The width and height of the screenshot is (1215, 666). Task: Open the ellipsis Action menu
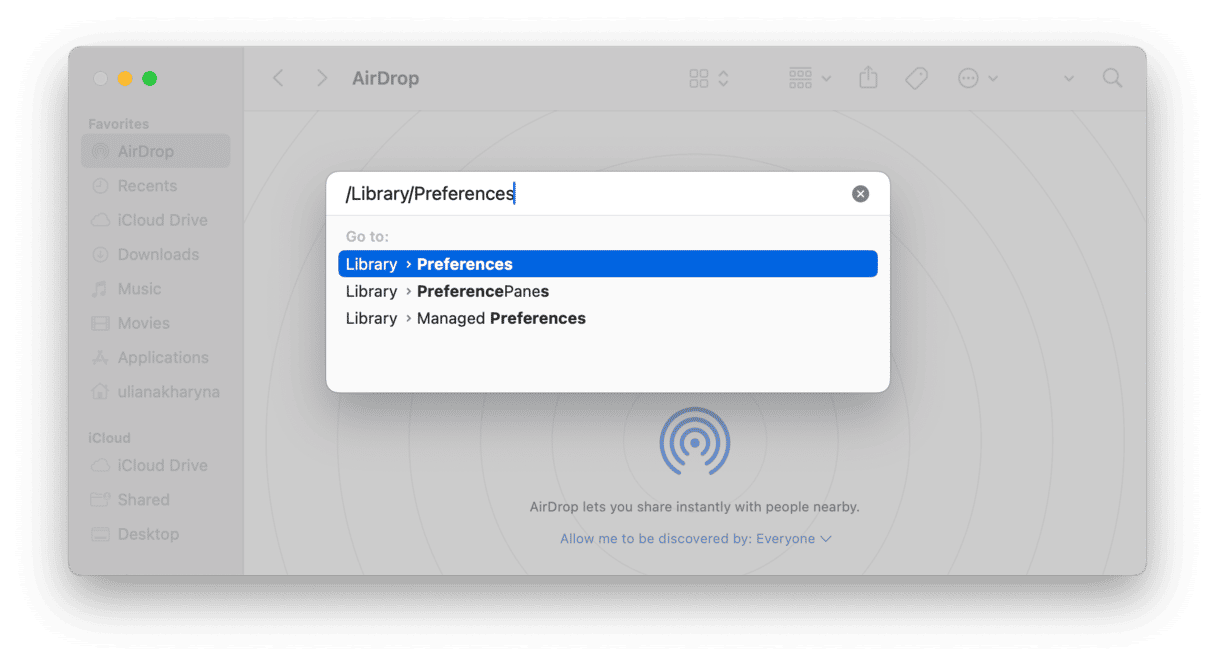tap(977, 78)
